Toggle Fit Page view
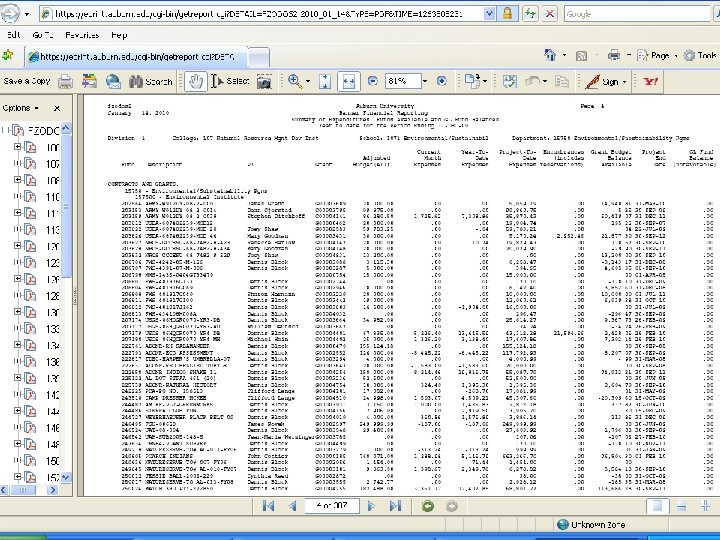The width and height of the screenshot is (720, 540). click(325, 82)
